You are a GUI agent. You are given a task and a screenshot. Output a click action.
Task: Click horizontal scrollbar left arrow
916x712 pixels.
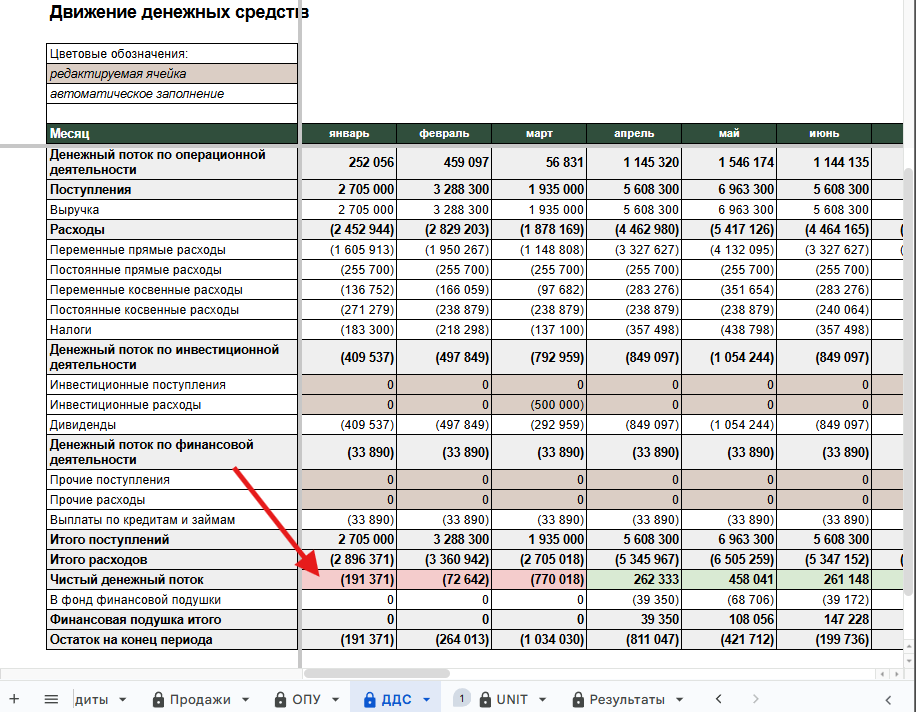click(883, 673)
